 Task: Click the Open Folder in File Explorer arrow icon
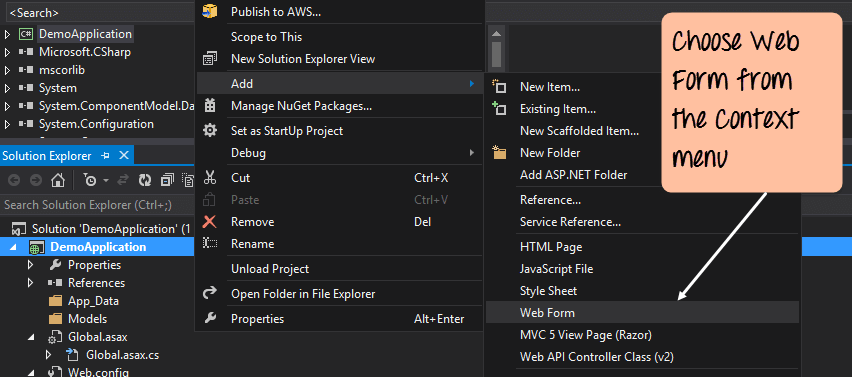(x=210, y=293)
